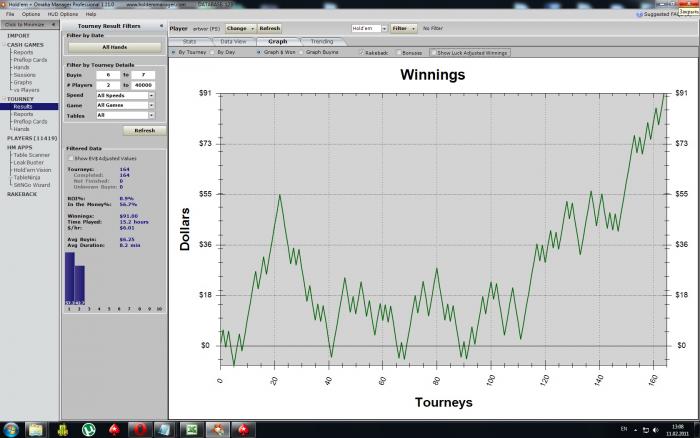700x438 pixels.
Task: Open IMPORT in the navigation tree
Action: click(x=18, y=36)
